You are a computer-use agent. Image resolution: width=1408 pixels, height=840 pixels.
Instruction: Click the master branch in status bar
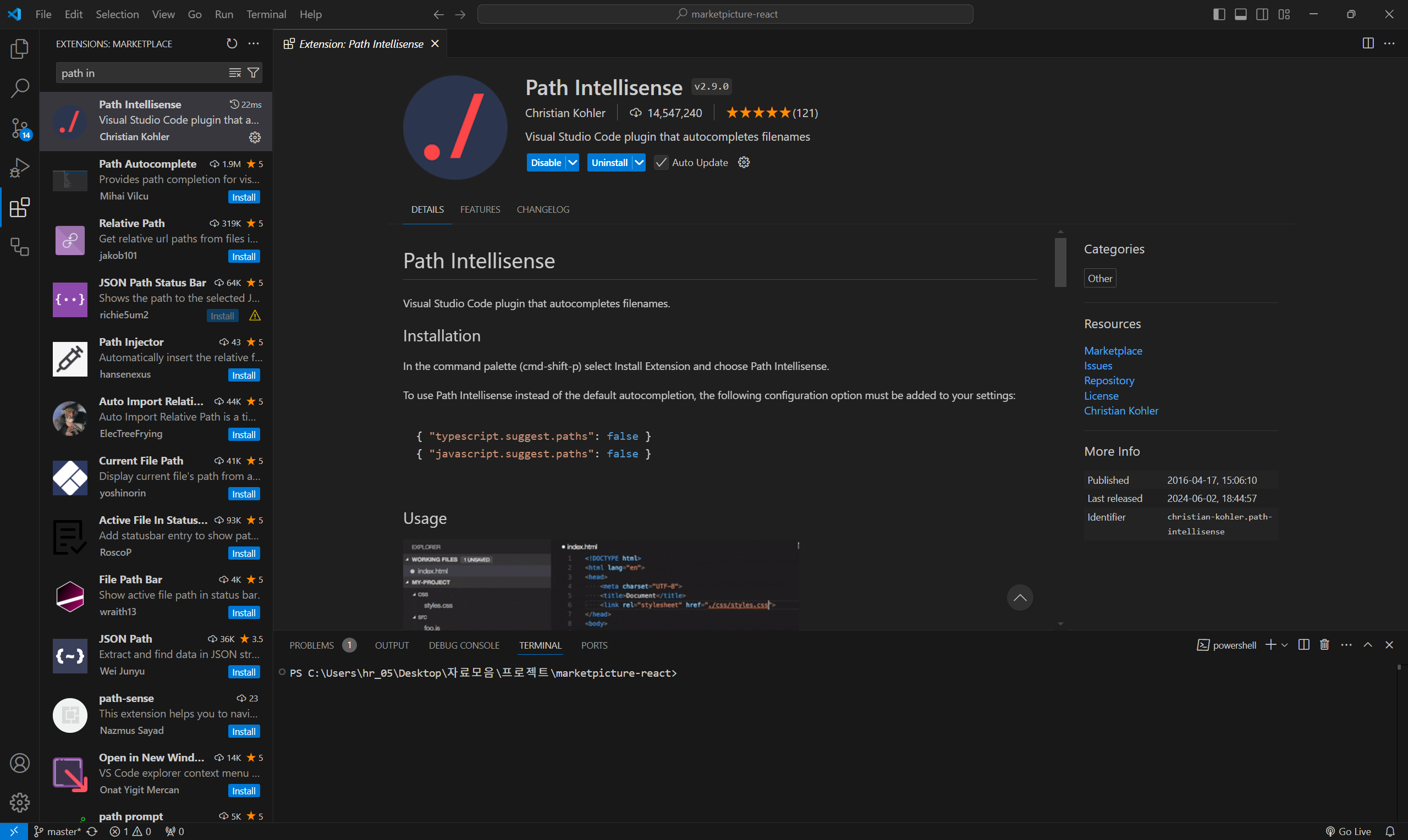(57, 832)
